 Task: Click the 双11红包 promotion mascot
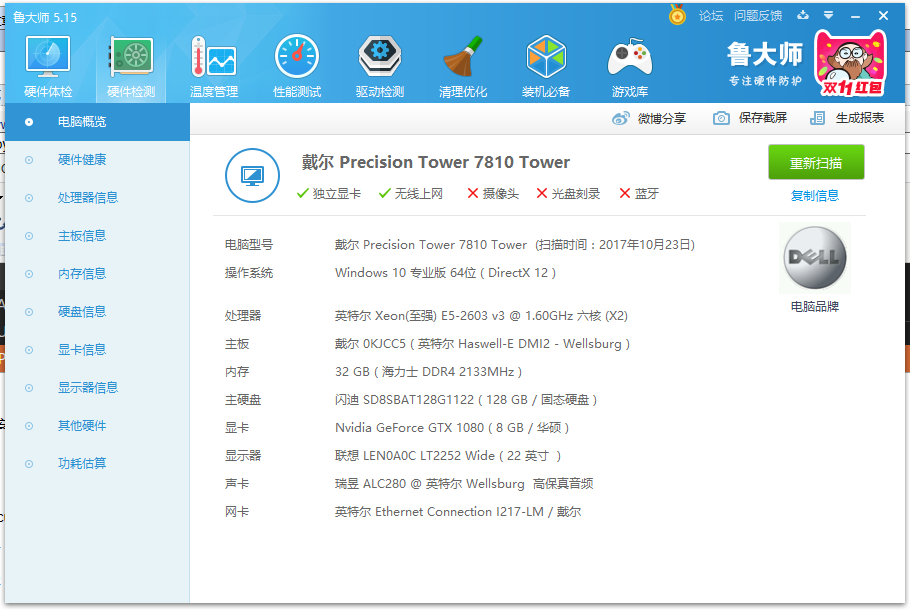pos(851,63)
